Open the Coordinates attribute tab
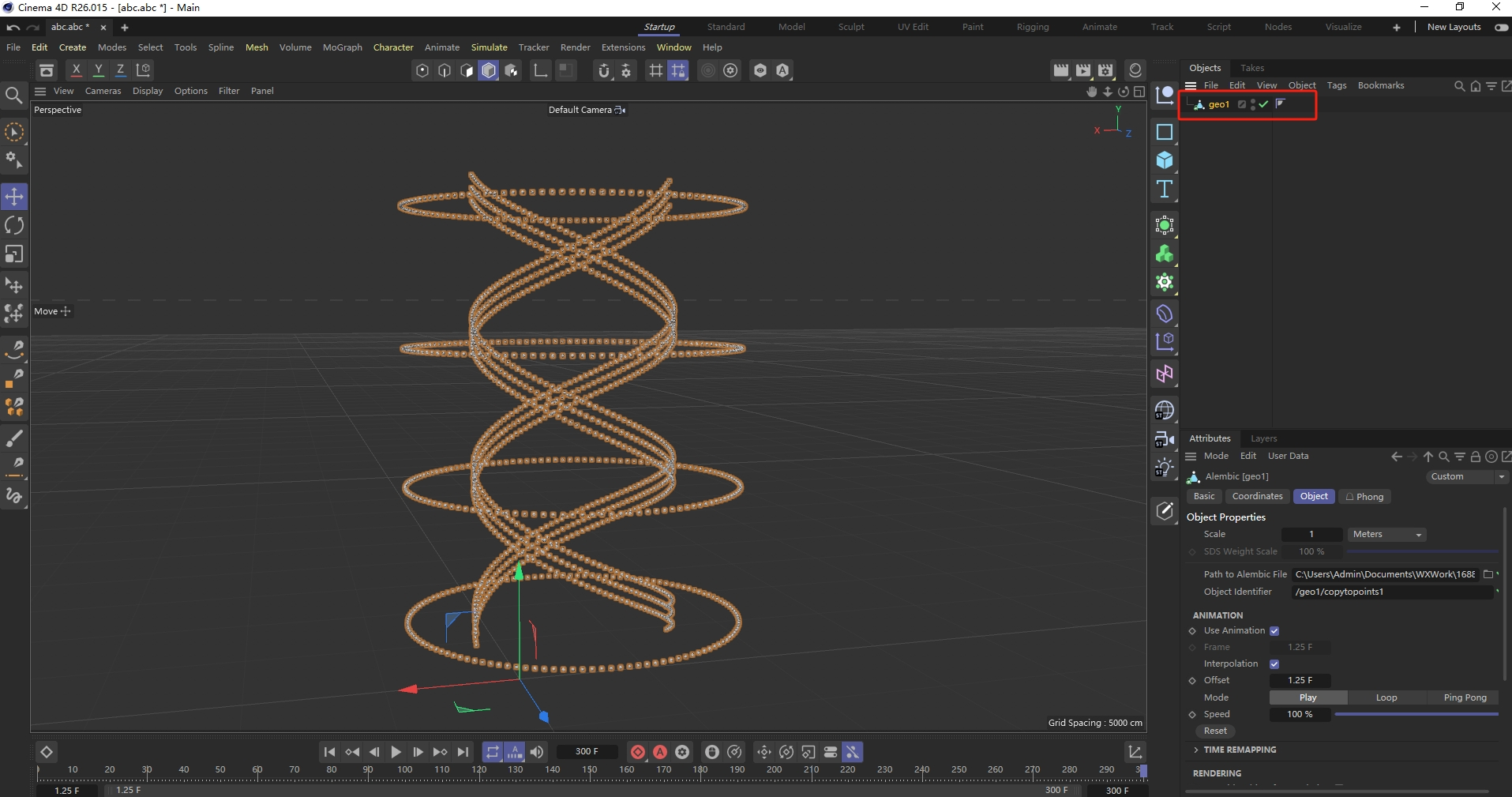Viewport: 1512px width, 797px height. [x=1257, y=497]
